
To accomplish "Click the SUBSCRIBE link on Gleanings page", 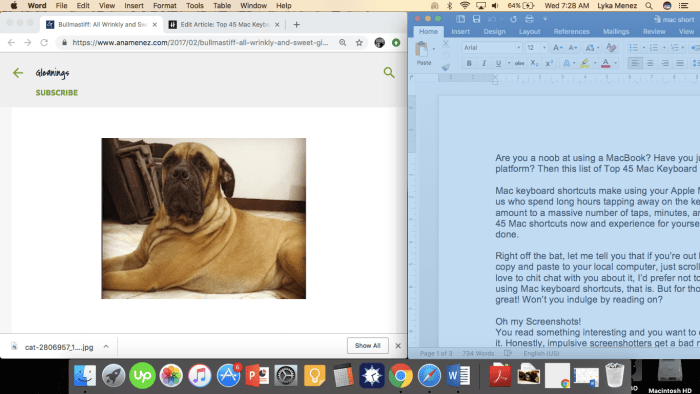I will click(x=57, y=93).
